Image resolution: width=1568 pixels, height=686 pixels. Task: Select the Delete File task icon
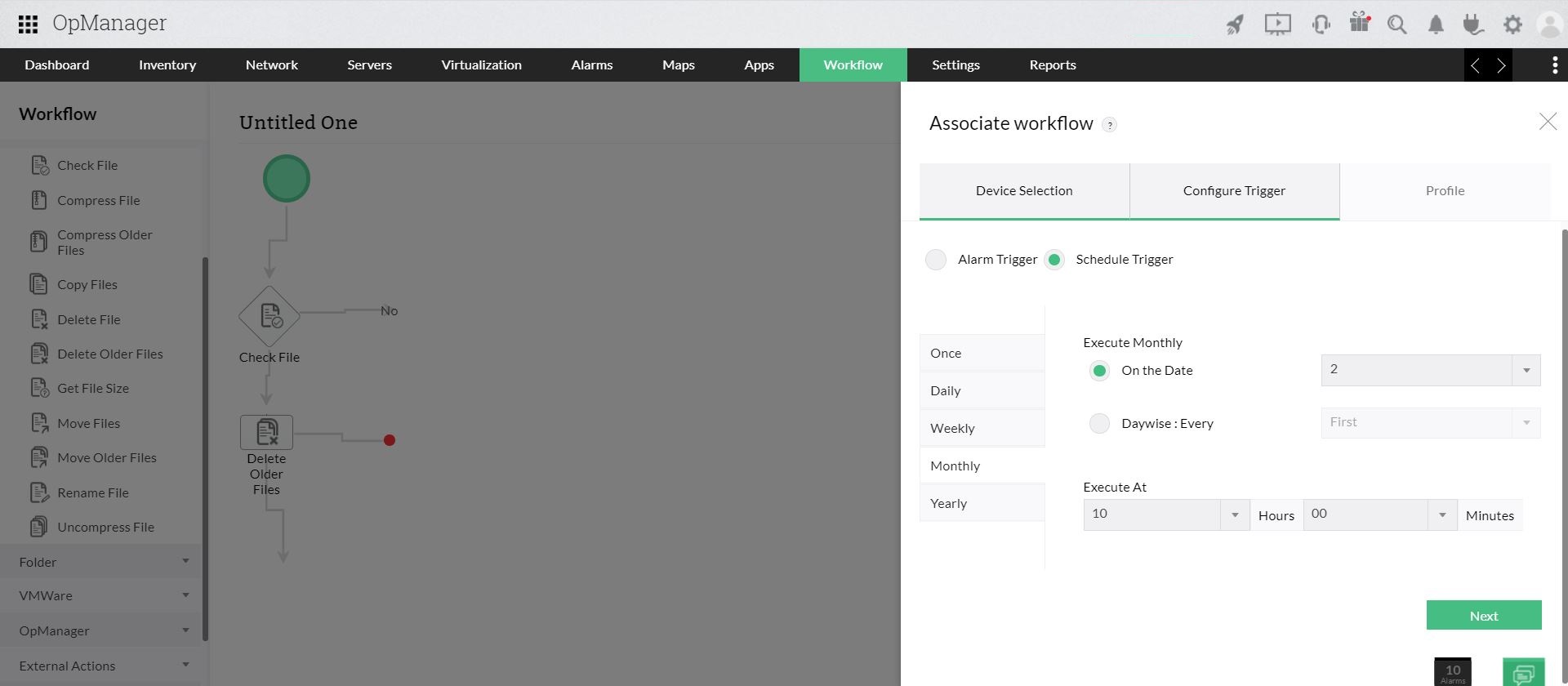(x=39, y=319)
